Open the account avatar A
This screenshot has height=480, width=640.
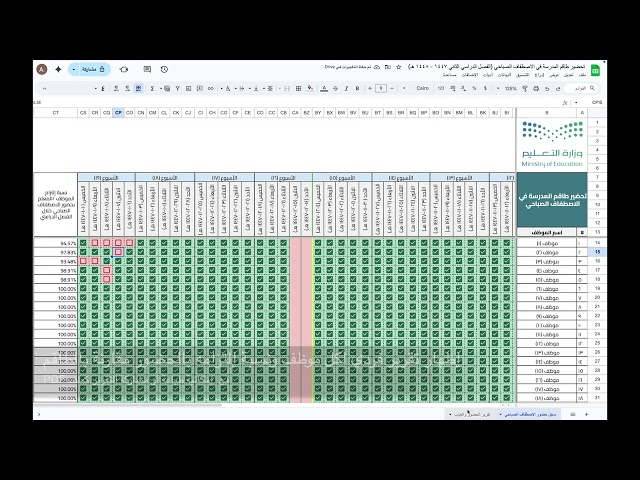[42, 69]
